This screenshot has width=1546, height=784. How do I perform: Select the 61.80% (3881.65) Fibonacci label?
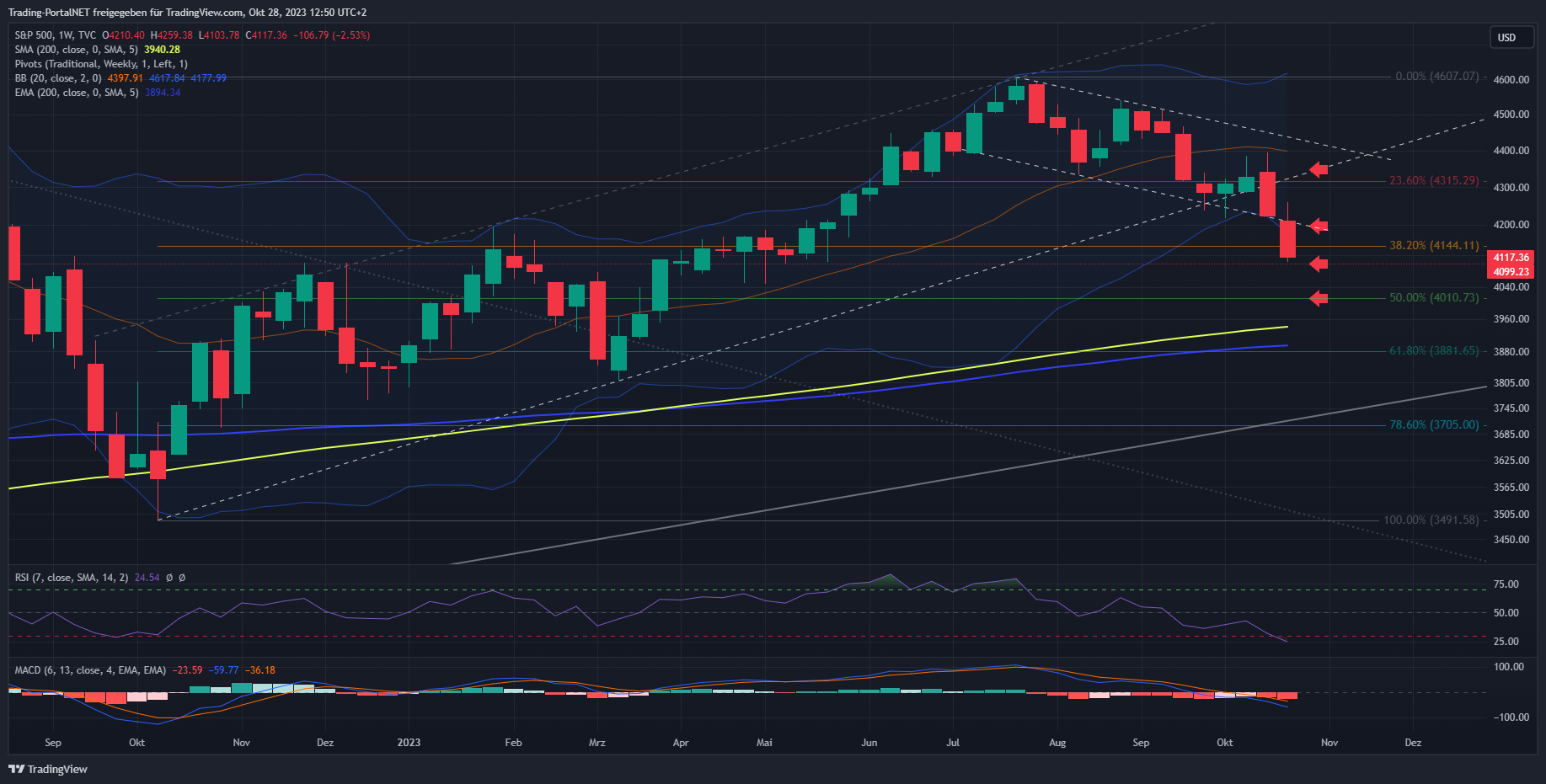pyautogui.click(x=1433, y=351)
